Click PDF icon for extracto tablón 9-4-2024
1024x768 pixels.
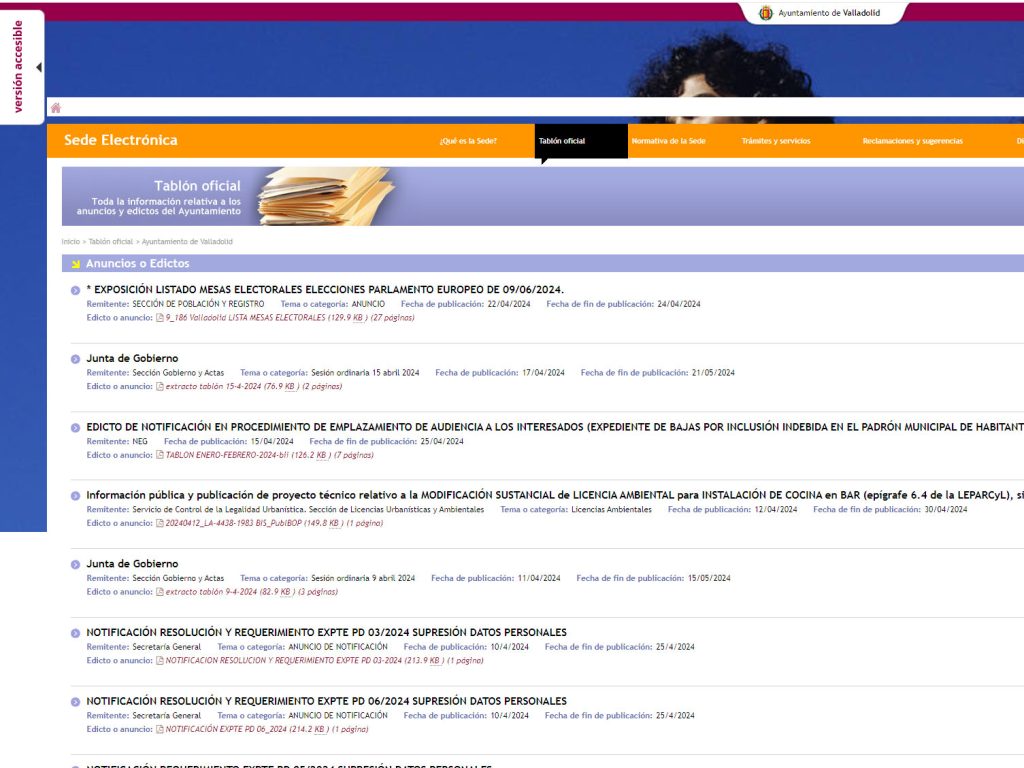(x=160, y=592)
